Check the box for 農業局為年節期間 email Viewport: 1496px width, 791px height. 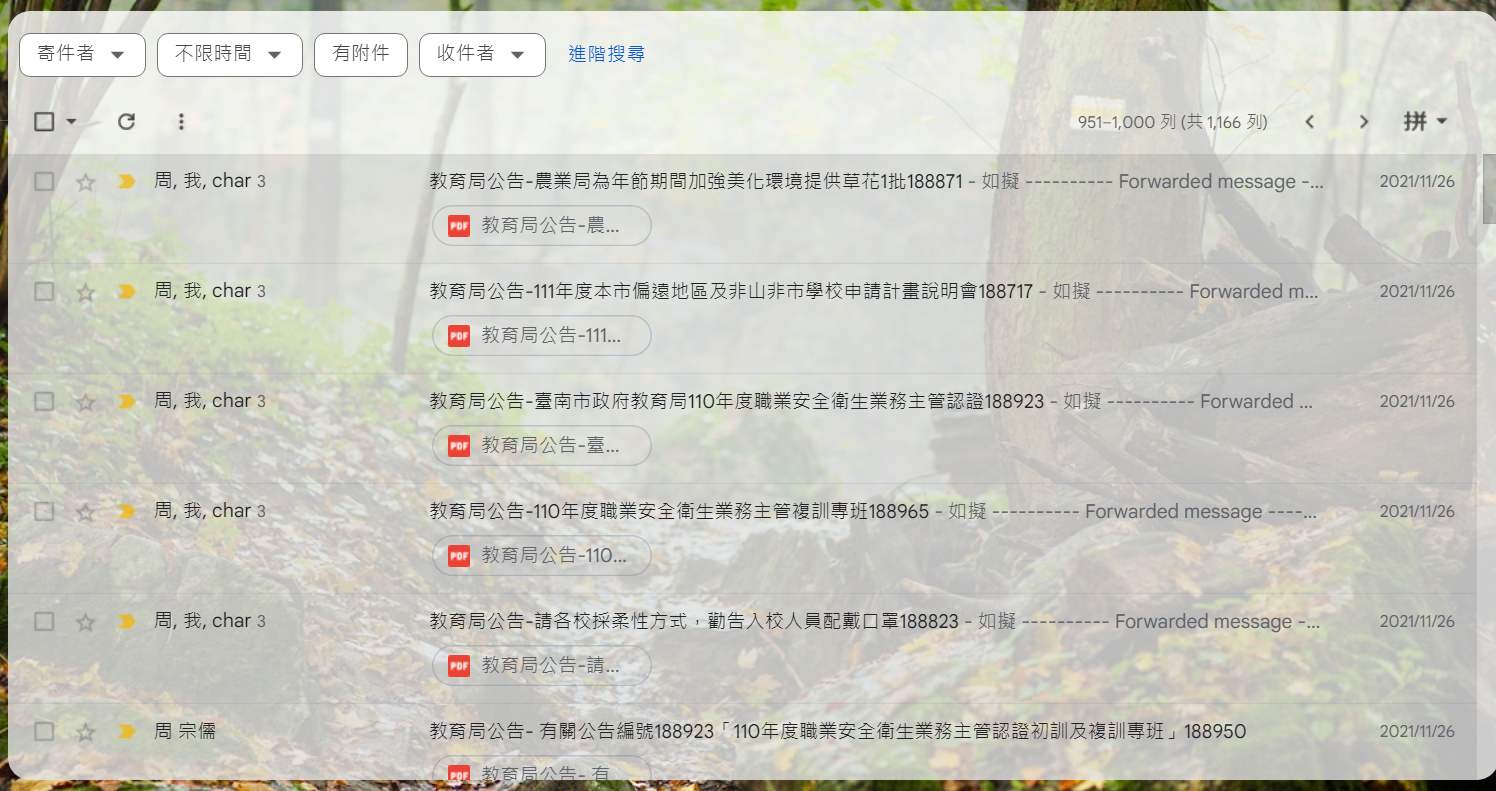click(44, 181)
